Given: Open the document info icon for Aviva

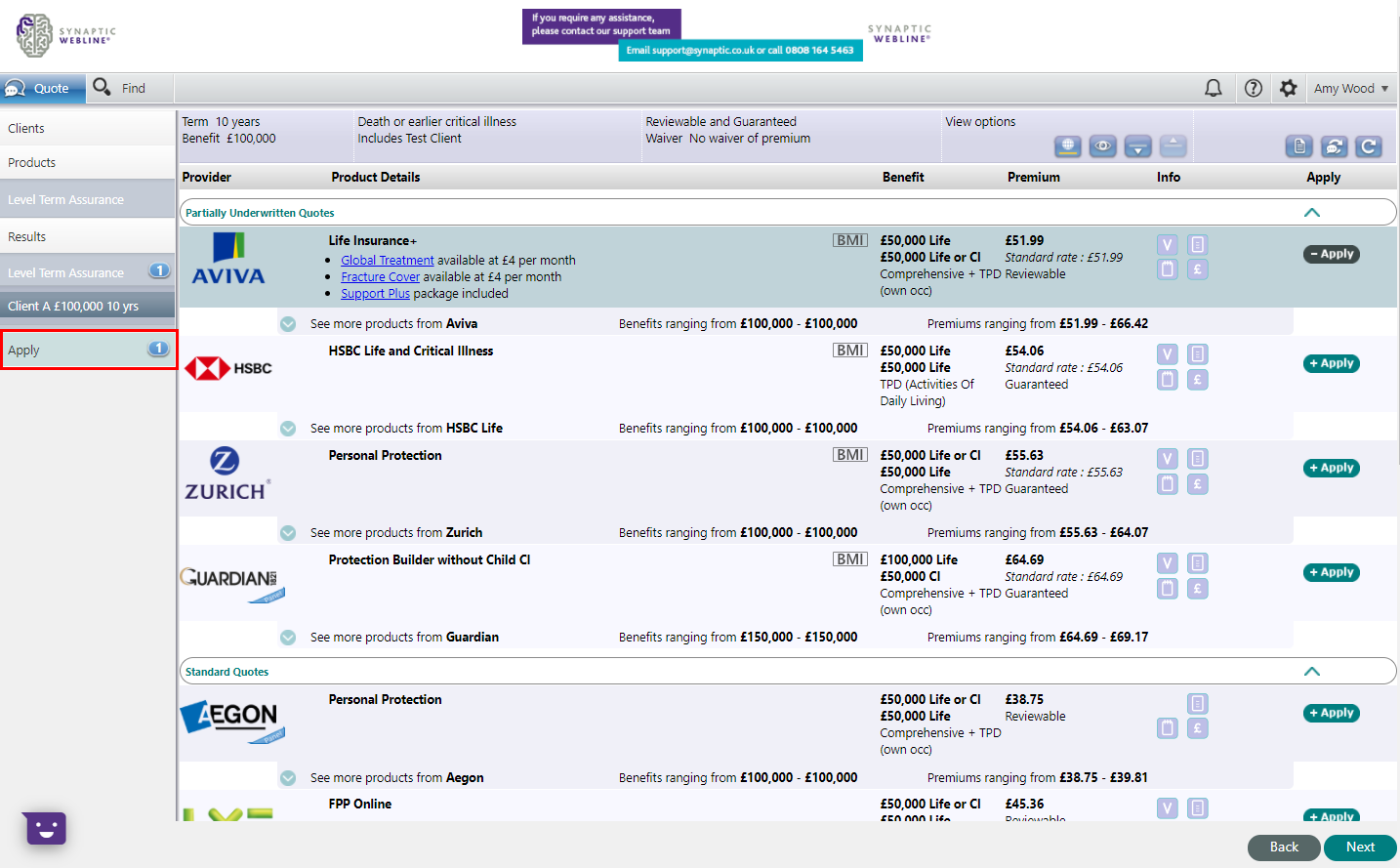Looking at the screenshot, I should click(1198, 245).
